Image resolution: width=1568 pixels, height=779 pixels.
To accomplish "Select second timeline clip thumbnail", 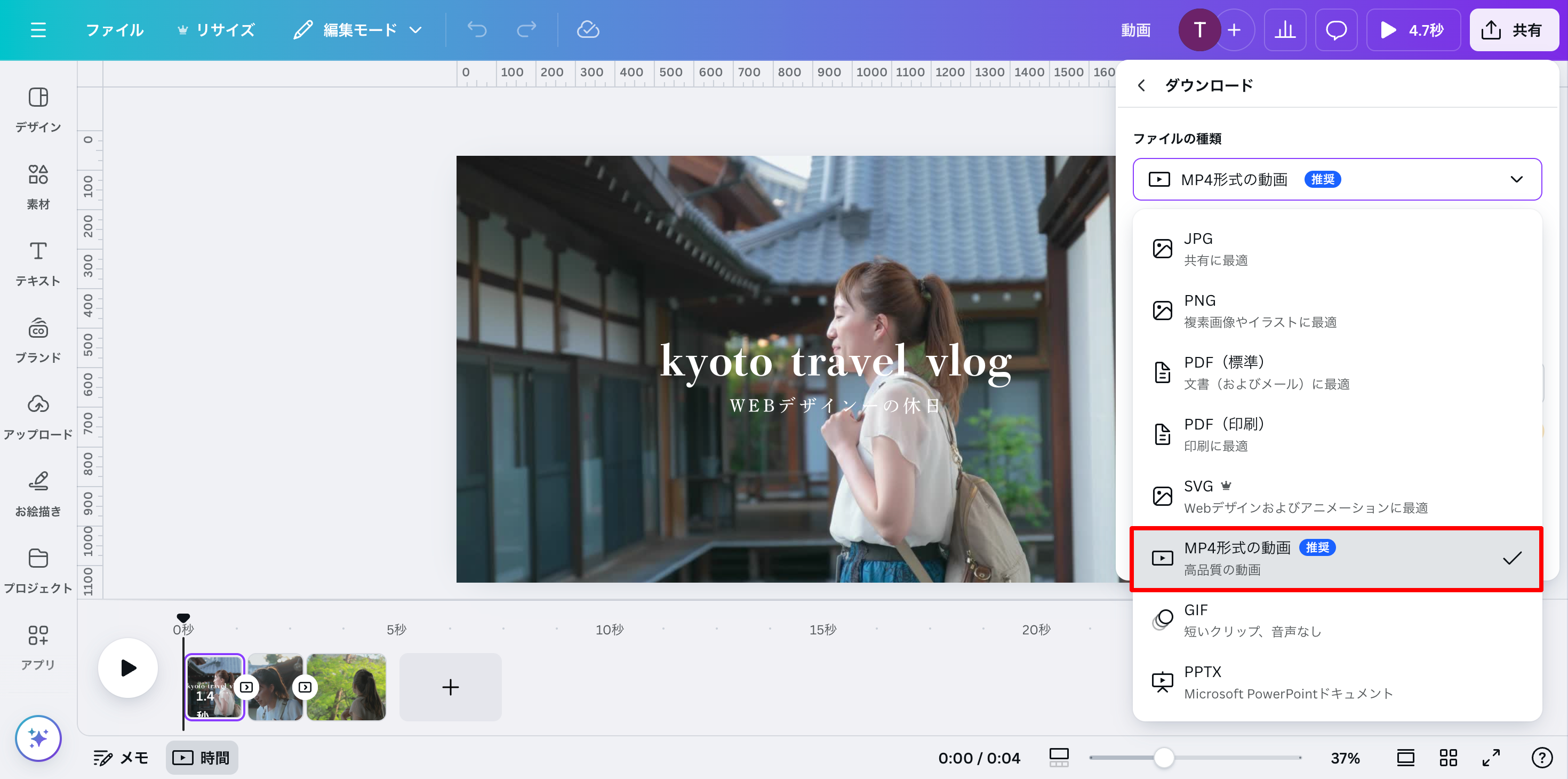I will [x=276, y=687].
